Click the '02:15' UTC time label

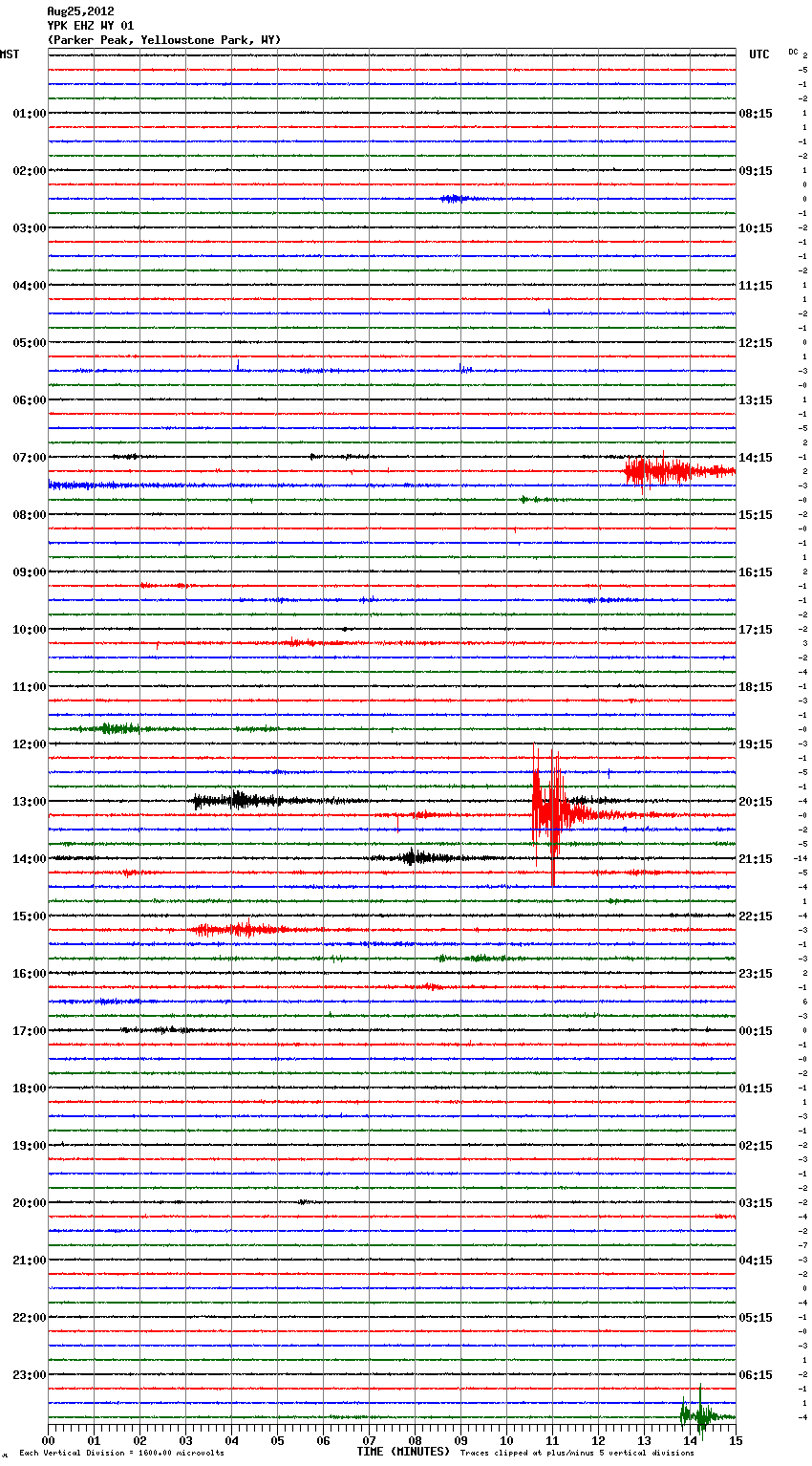pyautogui.click(x=756, y=1146)
